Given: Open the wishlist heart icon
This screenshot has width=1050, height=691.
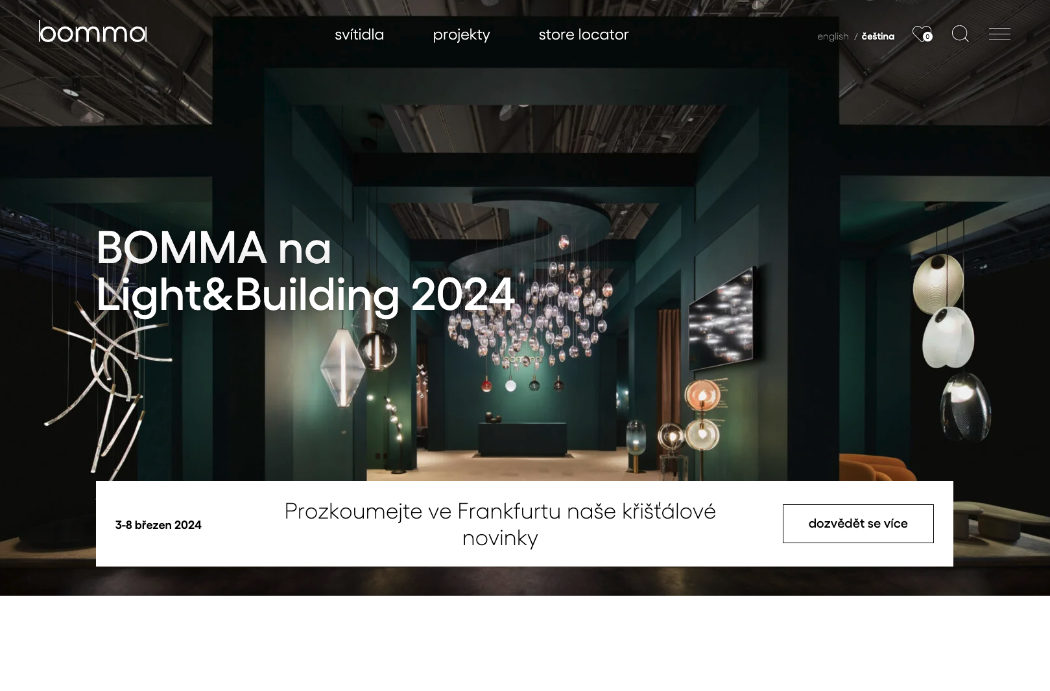Looking at the screenshot, I should tap(920, 33).
